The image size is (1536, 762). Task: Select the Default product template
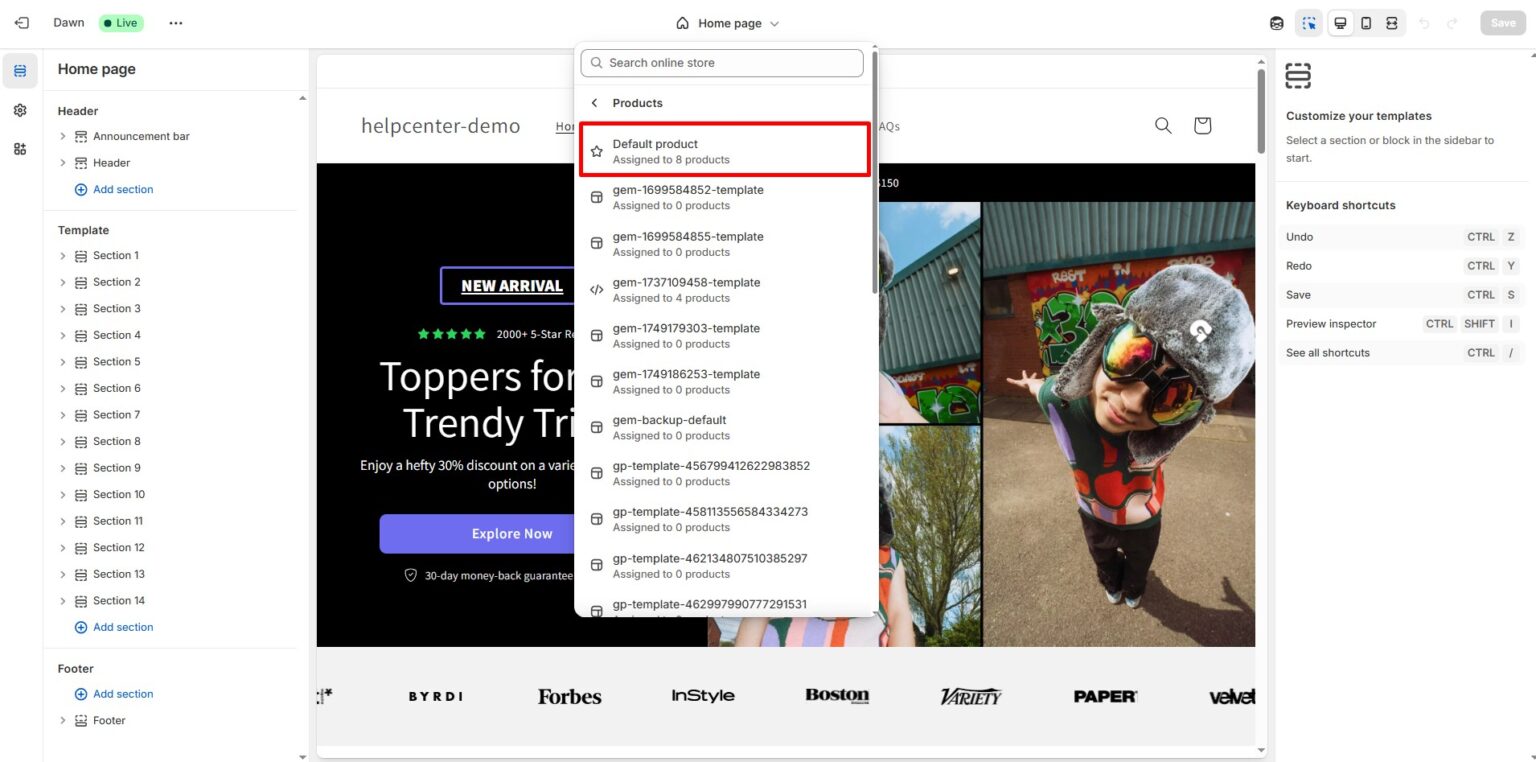click(725, 151)
